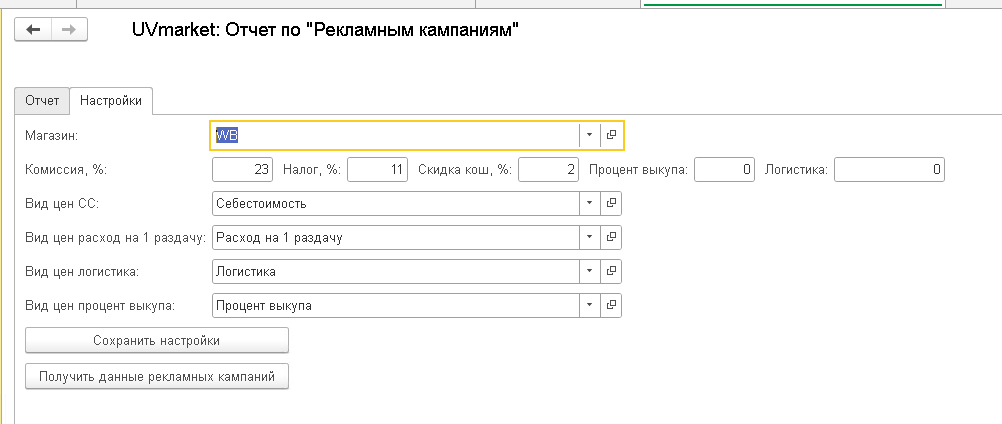1002x424 pixels.
Task: Expand the Вид цен СС dropdown
Action: coord(589,204)
